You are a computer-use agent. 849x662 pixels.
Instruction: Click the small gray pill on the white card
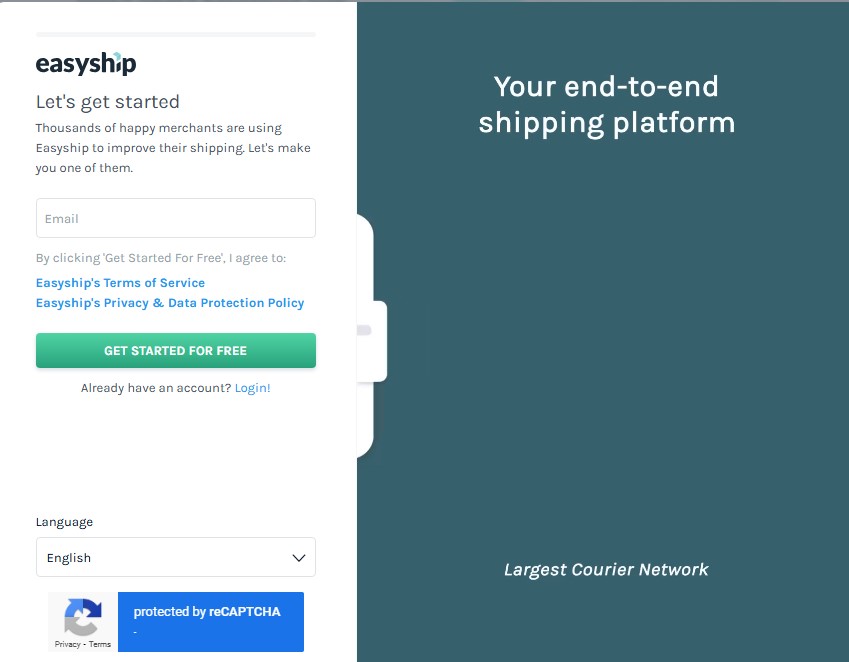364,330
